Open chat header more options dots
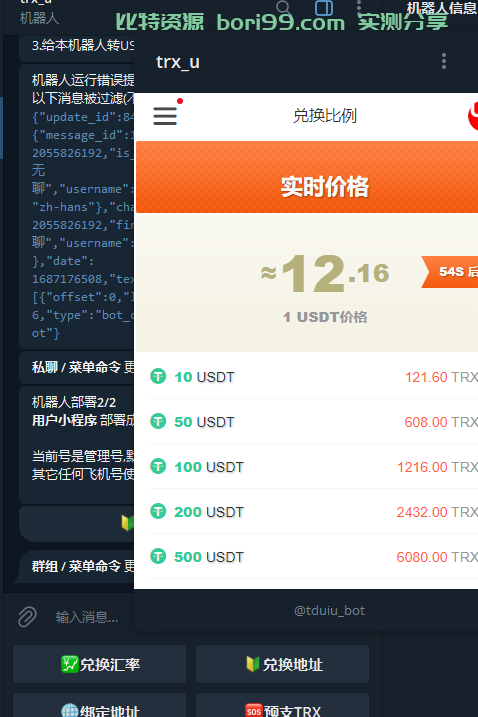 click(359, 5)
